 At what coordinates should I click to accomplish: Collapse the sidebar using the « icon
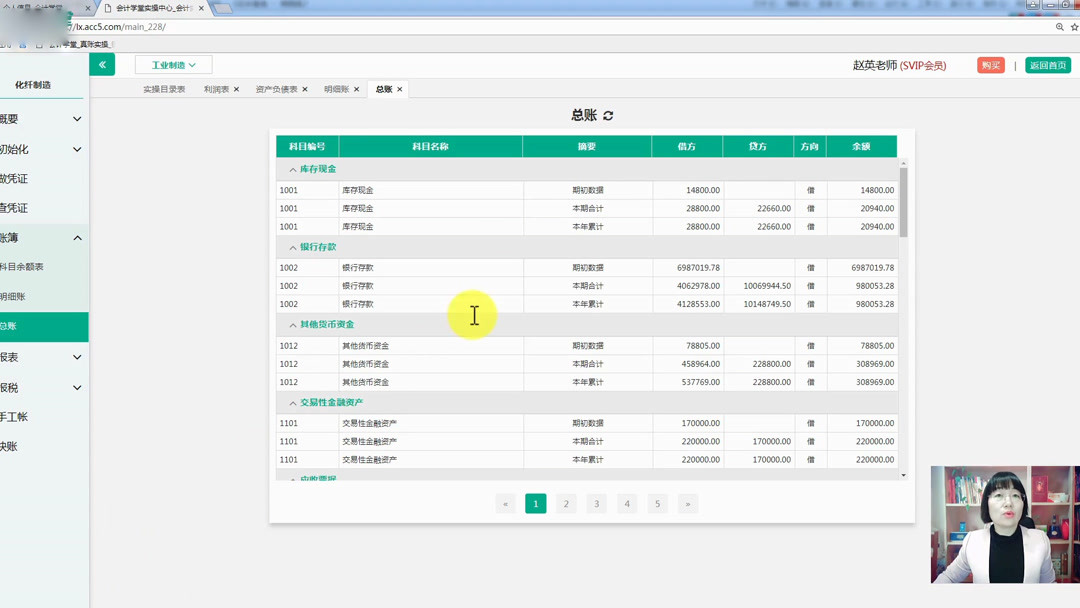(x=104, y=63)
